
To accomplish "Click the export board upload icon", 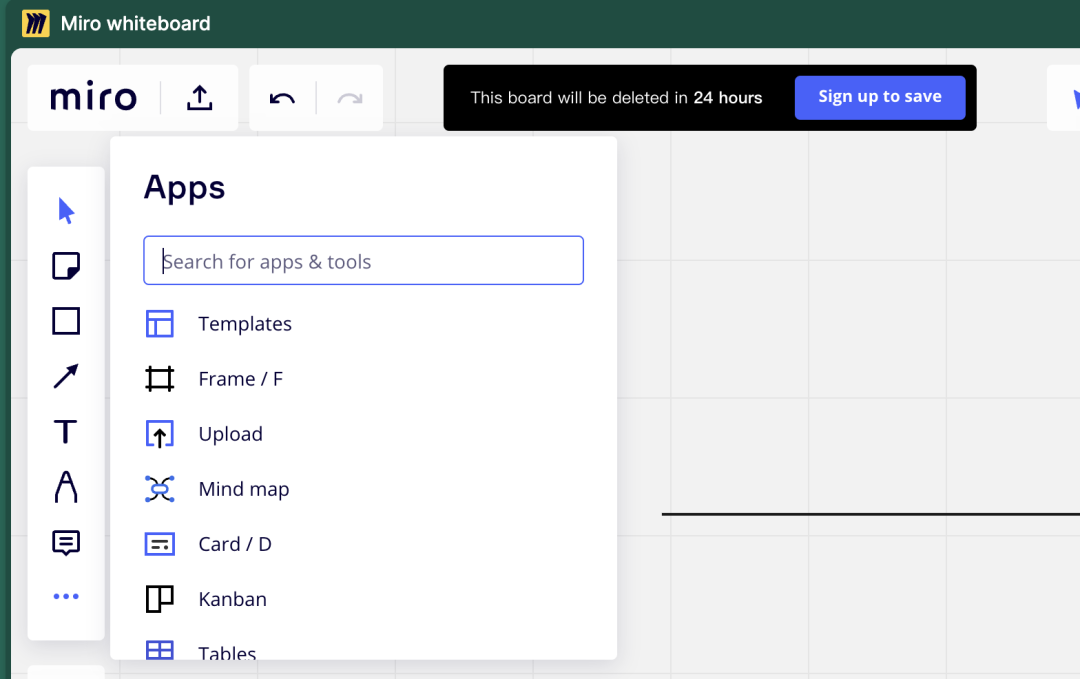I will (x=200, y=98).
